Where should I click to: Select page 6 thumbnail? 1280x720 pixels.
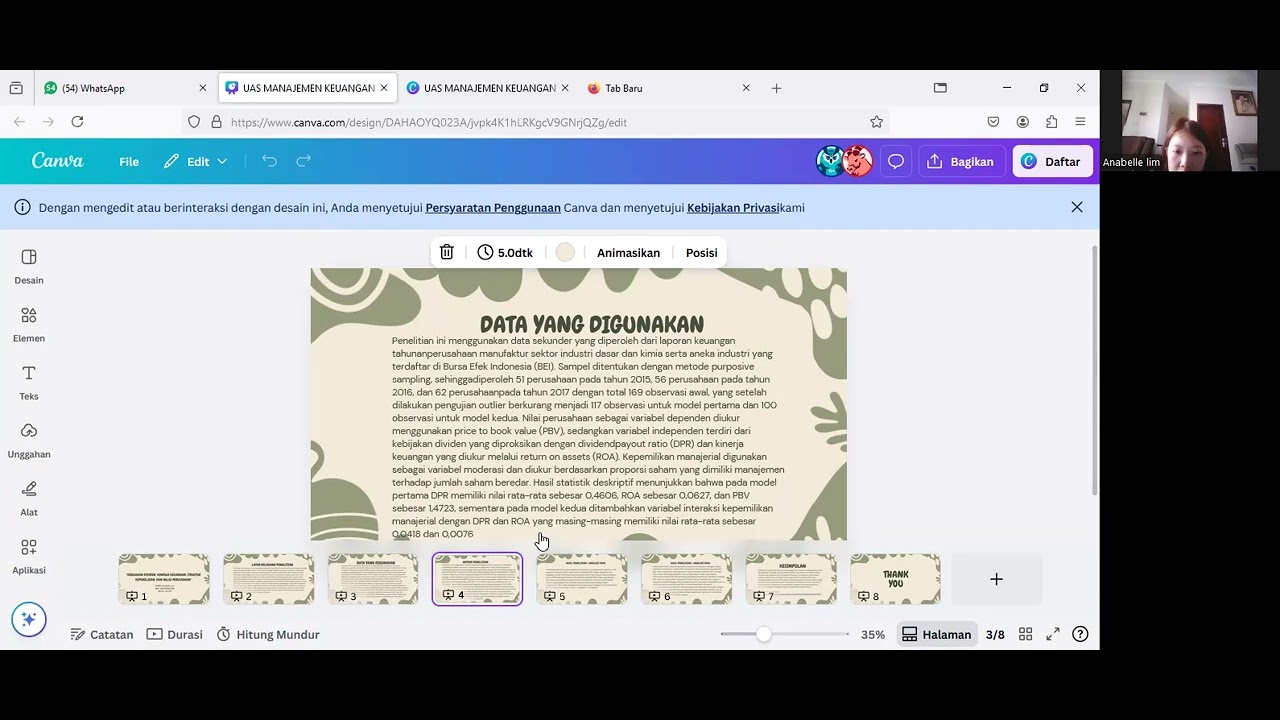[x=686, y=579]
